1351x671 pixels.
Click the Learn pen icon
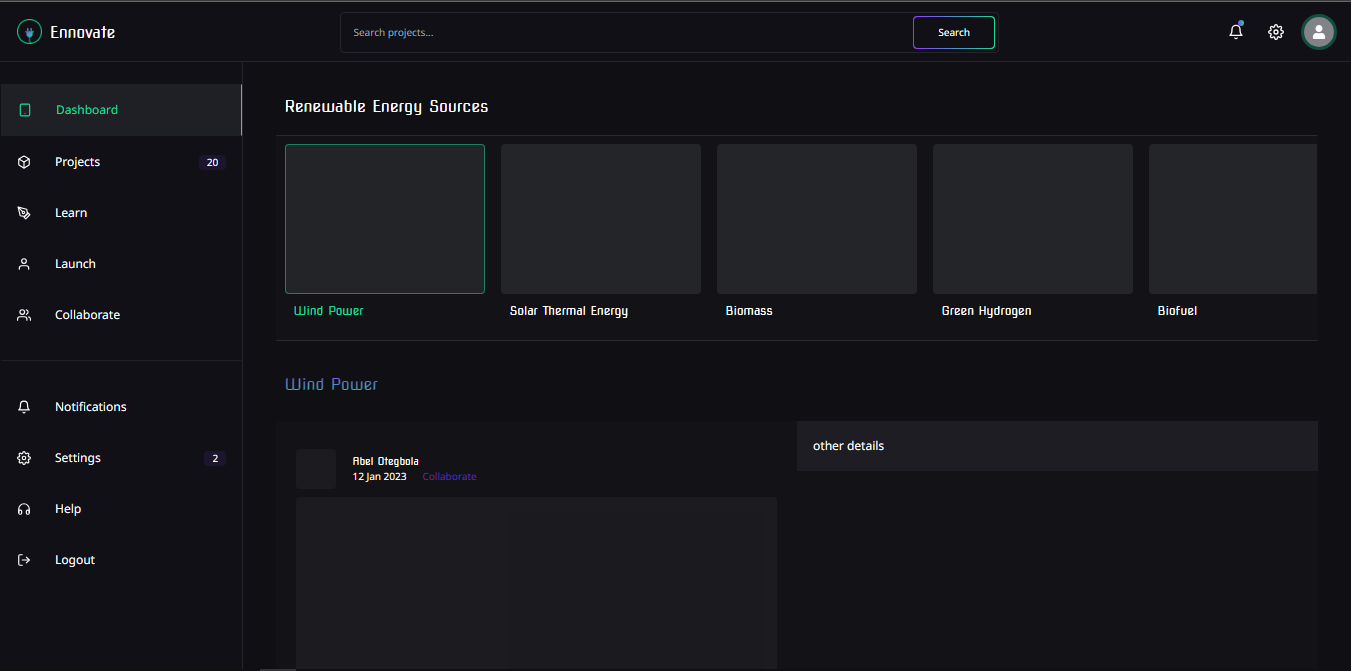point(25,213)
